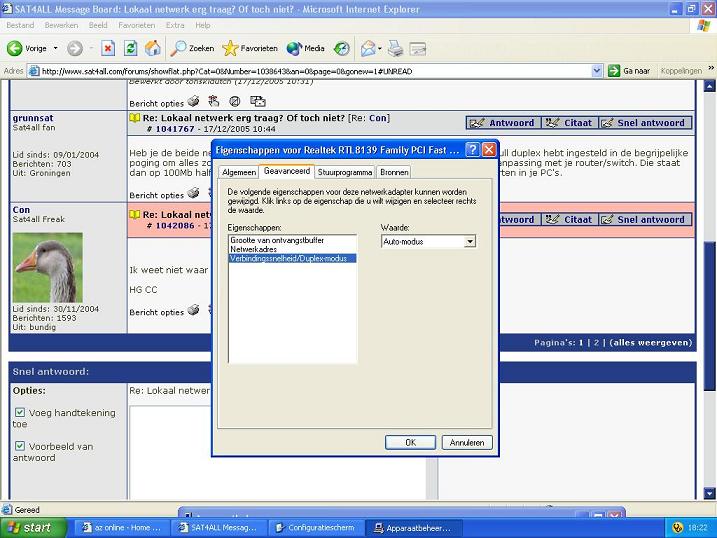Click the forward navigation arrow icon
Viewport: 717px width, 538px height.
click(x=75, y=48)
